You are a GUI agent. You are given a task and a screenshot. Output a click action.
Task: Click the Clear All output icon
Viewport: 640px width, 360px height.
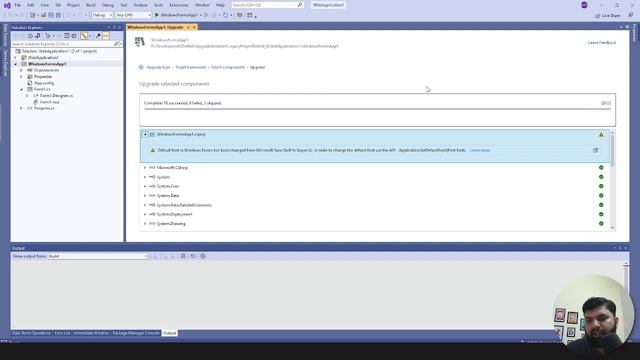(x=183, y=256)
